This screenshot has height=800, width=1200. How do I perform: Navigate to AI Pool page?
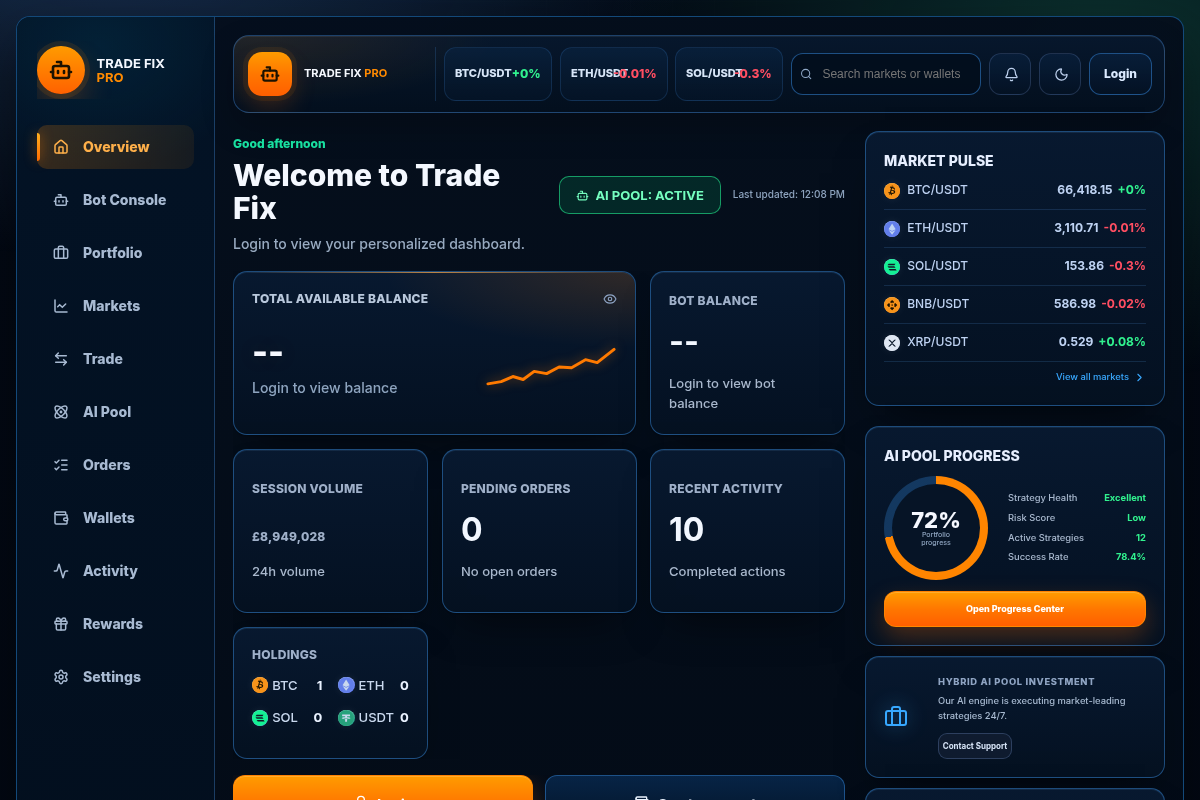tap(116, 412)
